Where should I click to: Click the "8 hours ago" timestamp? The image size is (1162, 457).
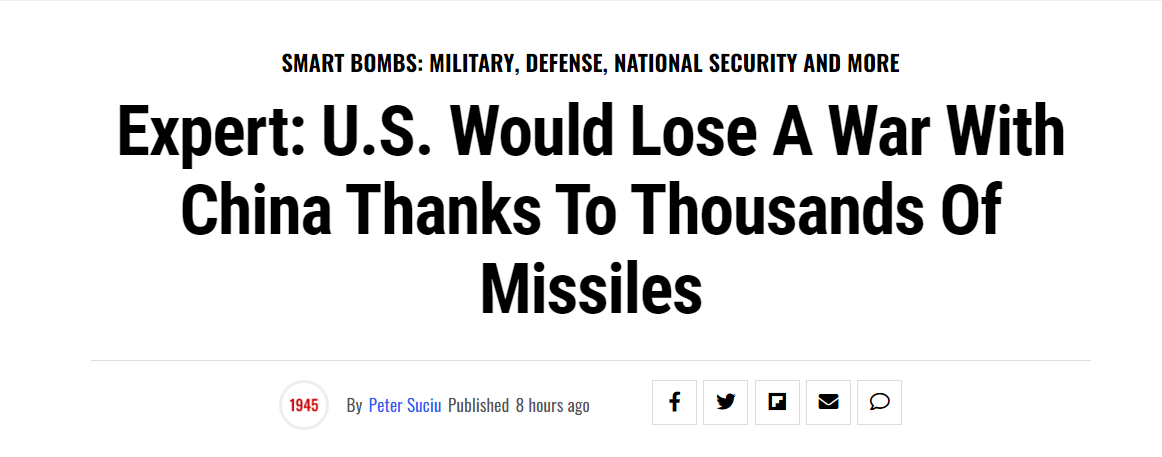(x=553, y=406)
